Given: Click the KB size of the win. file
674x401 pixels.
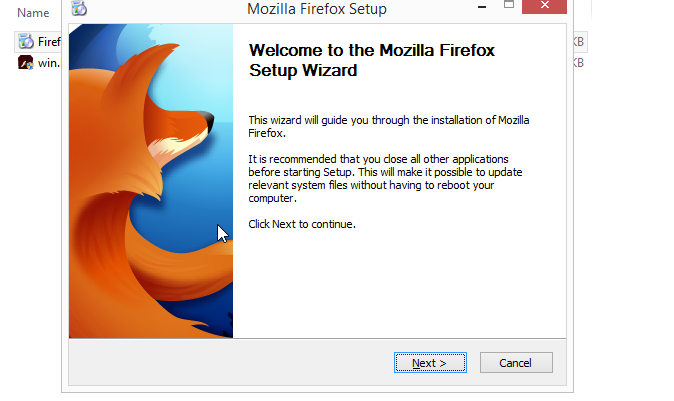Looking at the screenshot, I should pyautogui.click(x=579, y=63).
